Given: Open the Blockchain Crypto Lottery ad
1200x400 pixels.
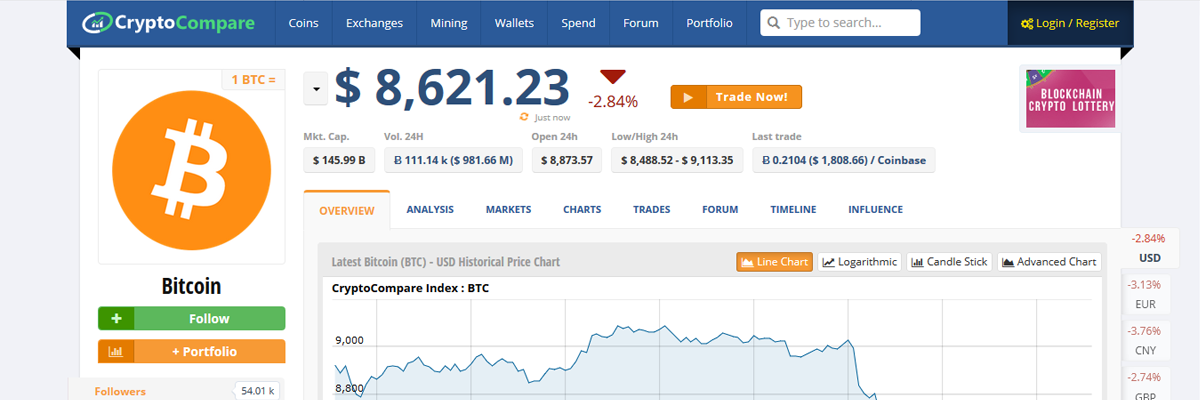Looking at the screenshot, I should tap(1070, 98).
